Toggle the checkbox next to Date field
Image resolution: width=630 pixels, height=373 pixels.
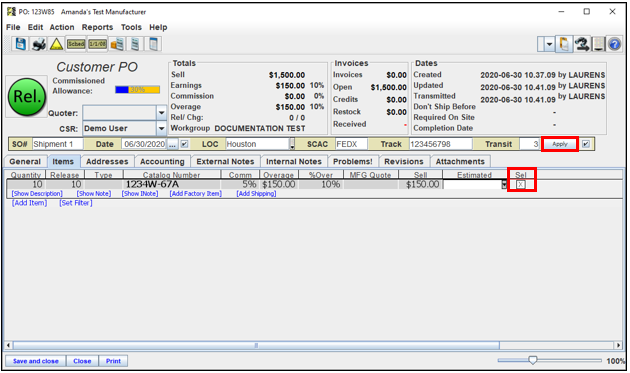tap(184, 144)
